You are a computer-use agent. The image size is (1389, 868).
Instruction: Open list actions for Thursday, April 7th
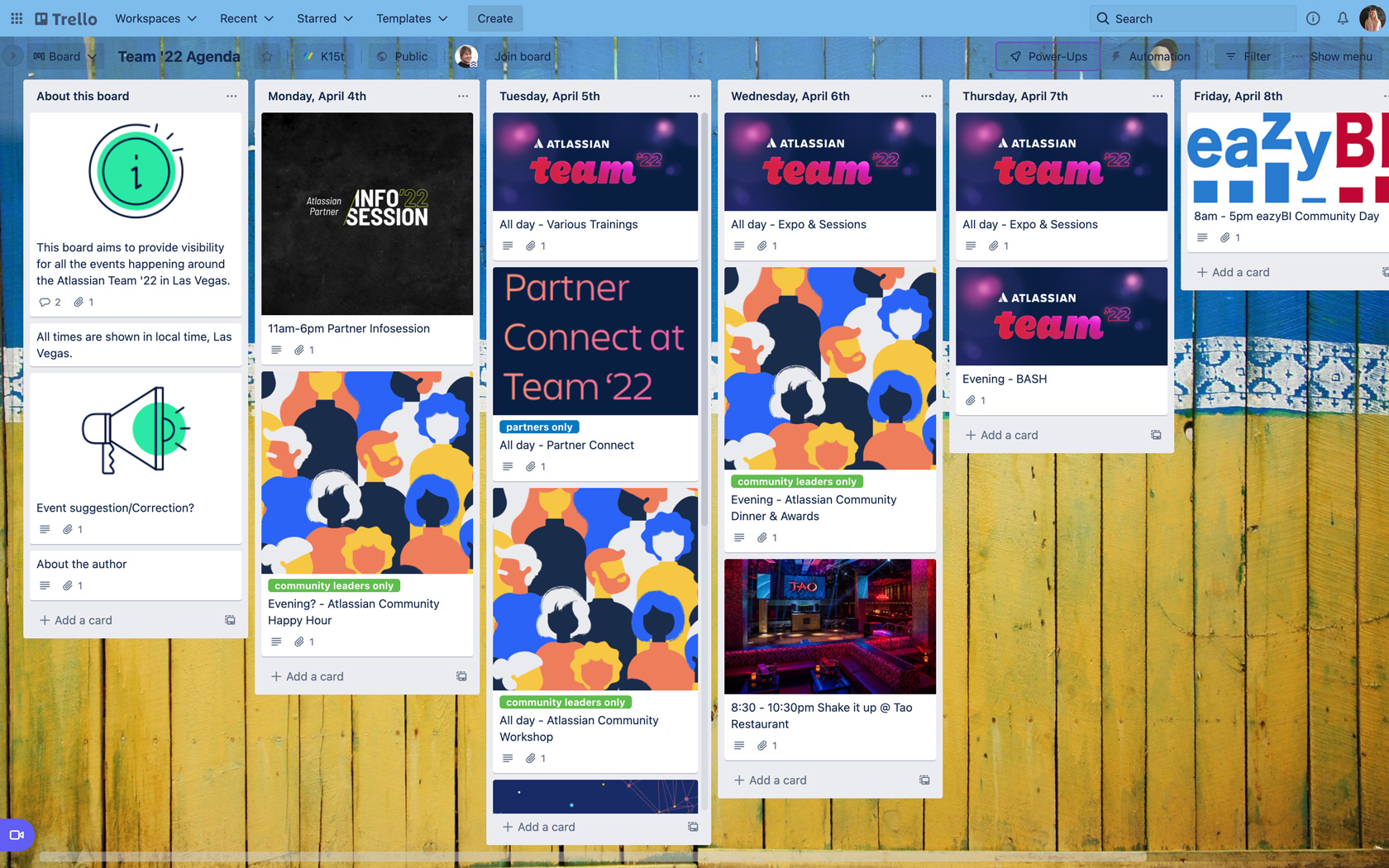click(x=1157, y=96)
